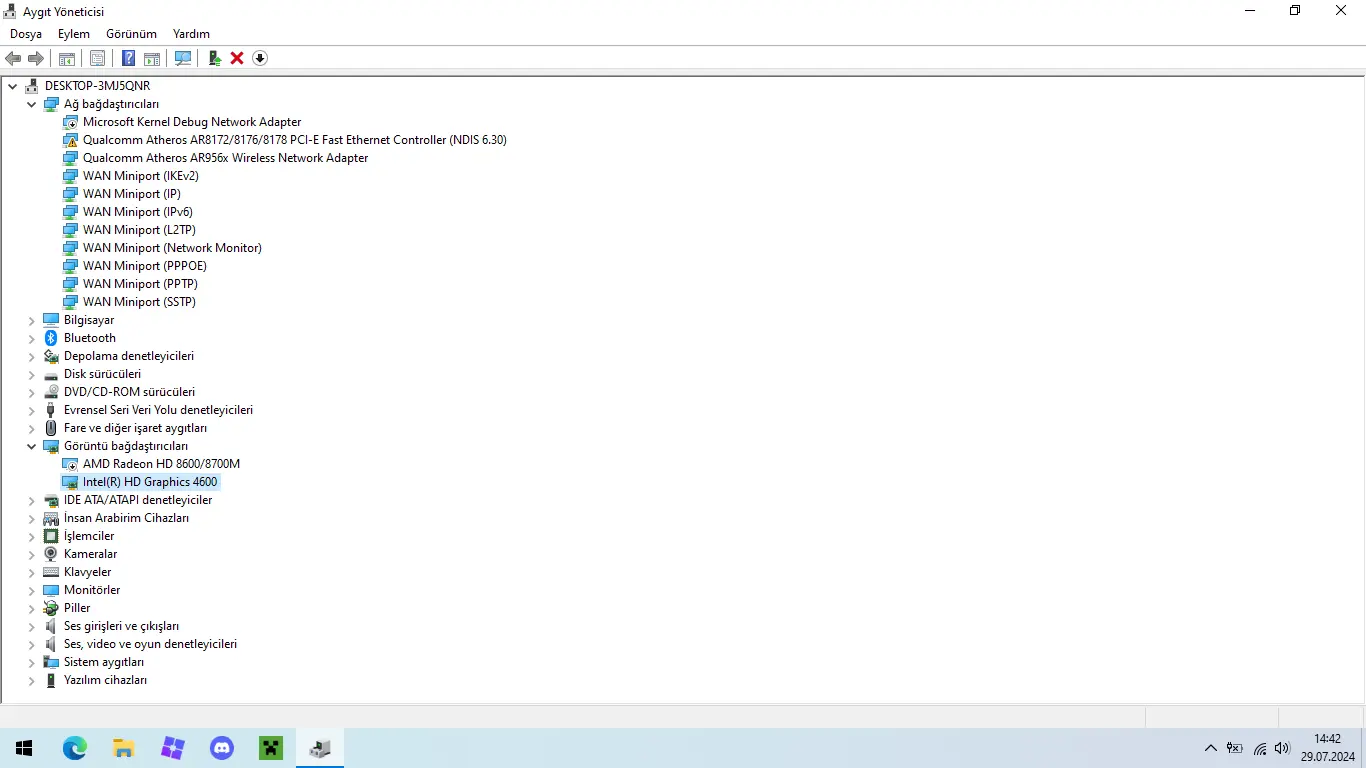Expand the IDE ATA/ATAPI denetleyiciler category
The width and height of the screenshot is (1366, 768).
(32, 500)
